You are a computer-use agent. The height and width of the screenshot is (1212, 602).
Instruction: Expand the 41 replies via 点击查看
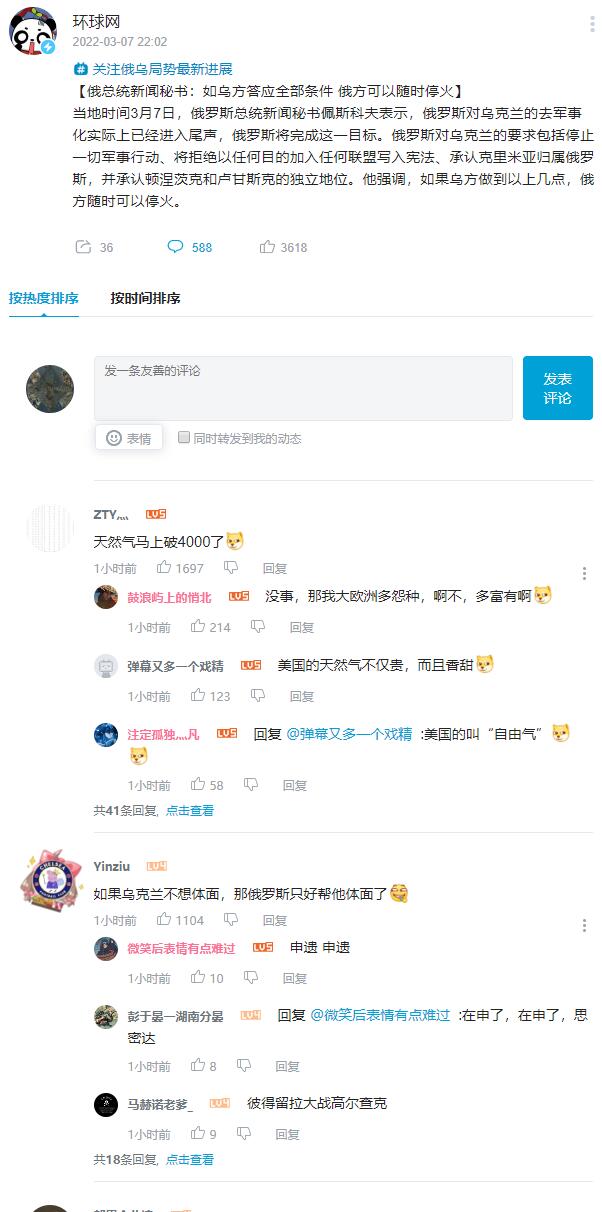(x=190, y=811)
